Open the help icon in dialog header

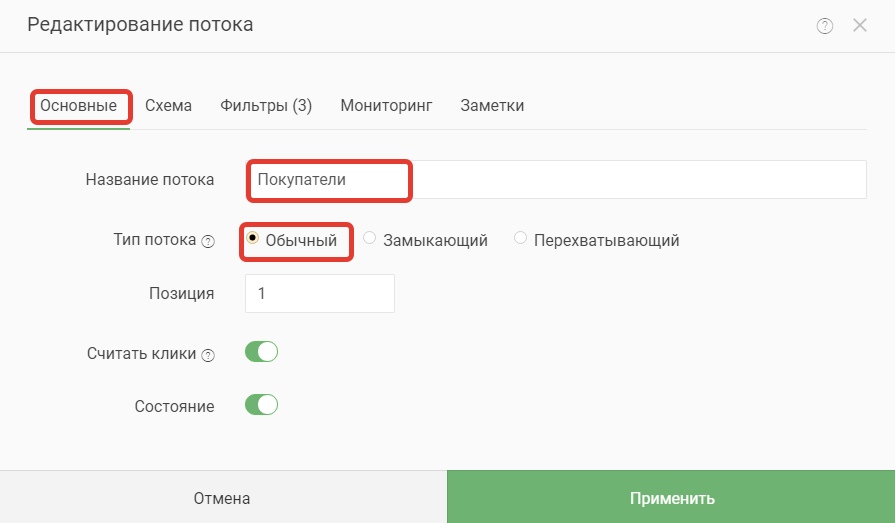point(824,26)
